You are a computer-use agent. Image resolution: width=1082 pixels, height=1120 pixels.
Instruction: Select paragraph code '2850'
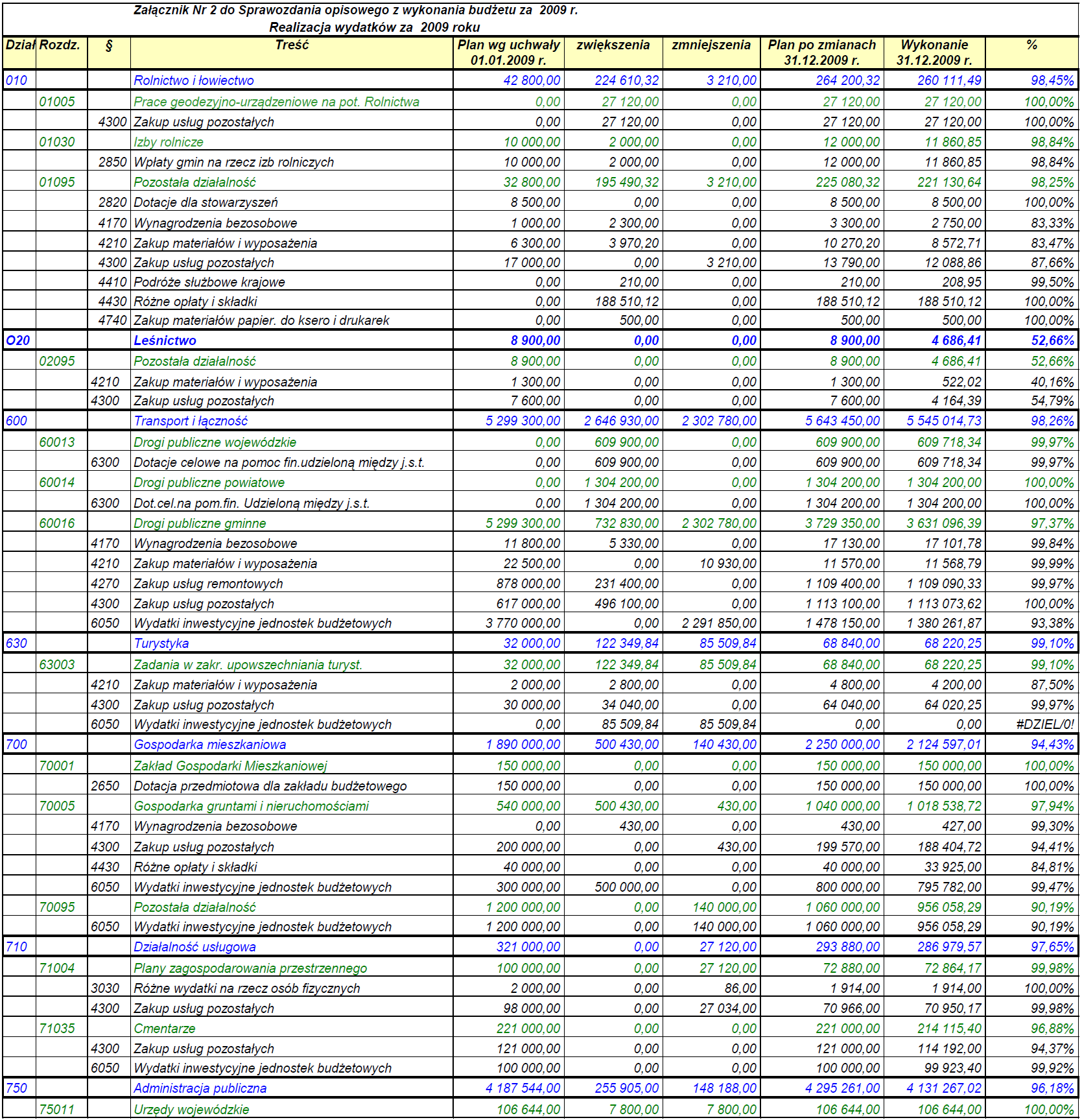112,162
